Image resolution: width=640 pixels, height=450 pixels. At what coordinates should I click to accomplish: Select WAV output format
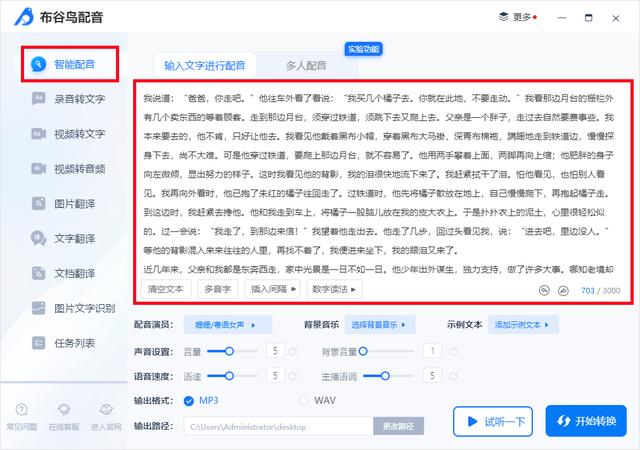point(305,401)
